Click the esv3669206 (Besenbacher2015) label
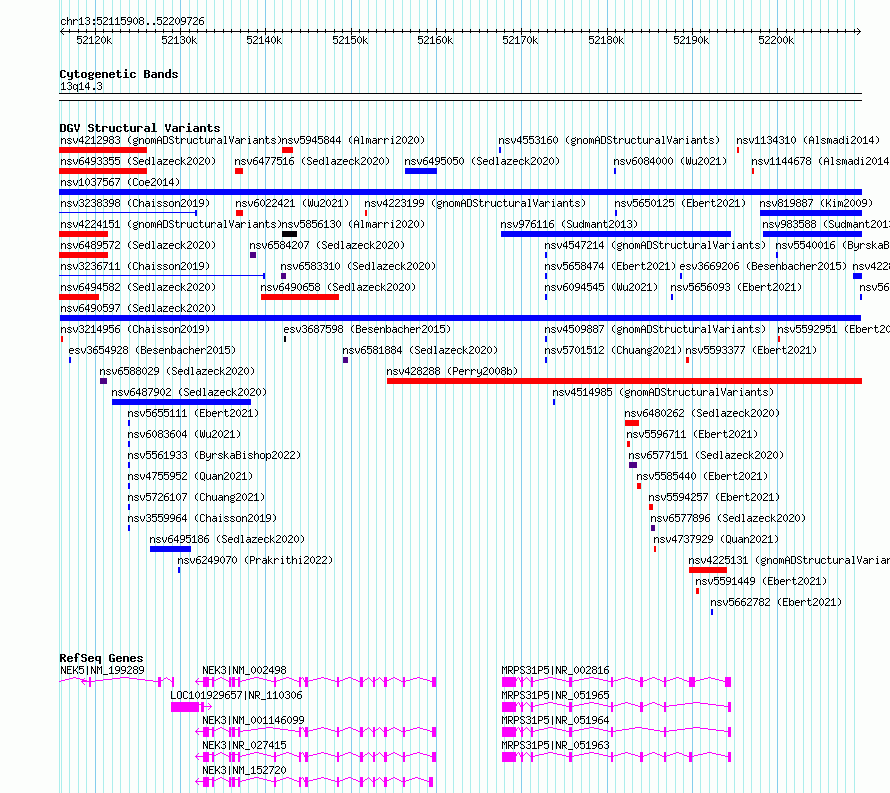Screen dimensions: 890x793 [x=763, y=266]
